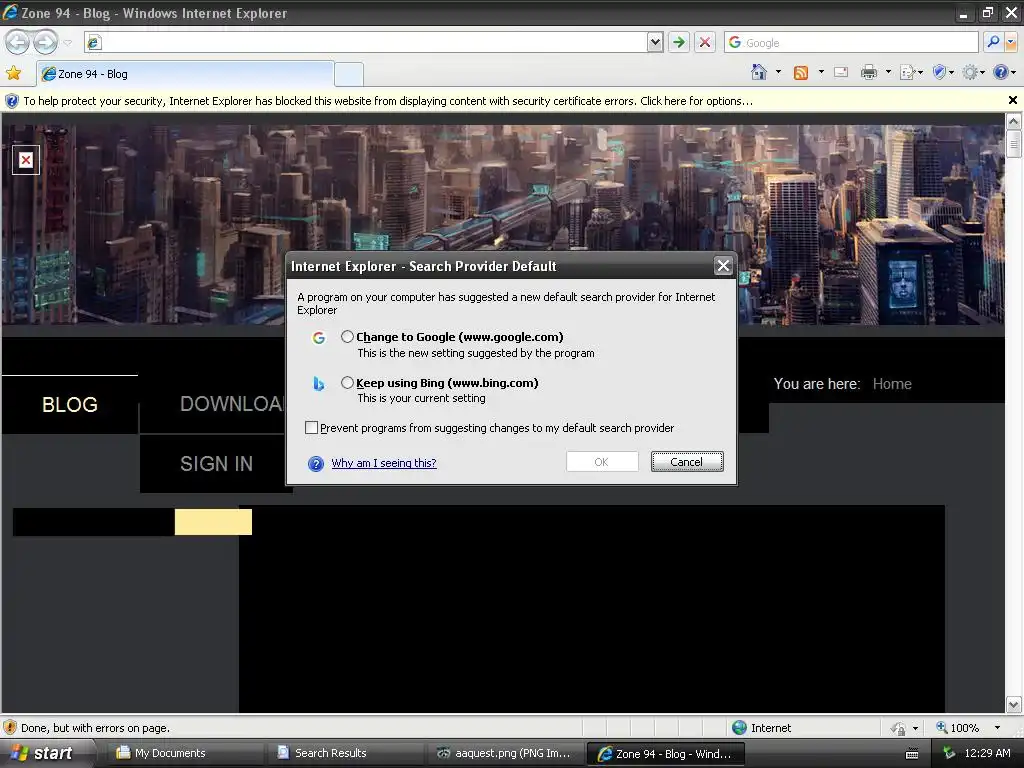The width and height of the screenshot is (1024, 768).
Task: Click the red Stop loading button
Action: pyautogui.click(x=705, y=42)
